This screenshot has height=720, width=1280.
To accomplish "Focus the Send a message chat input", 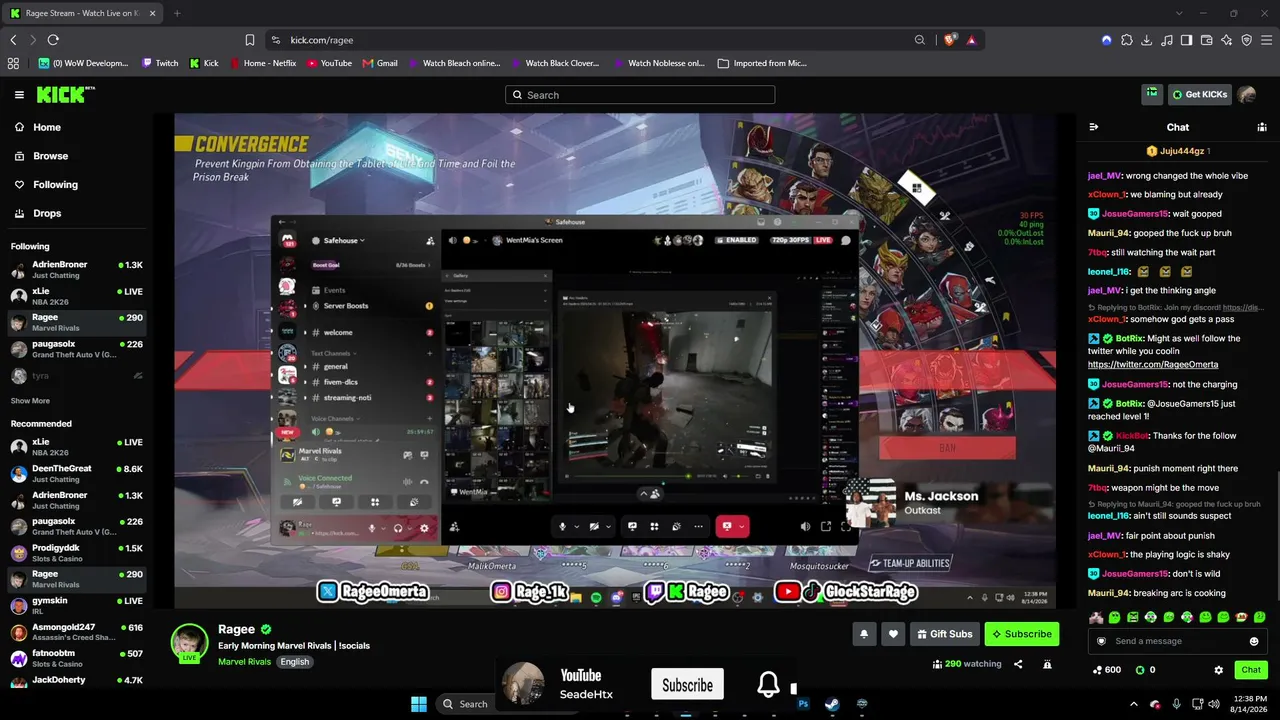I will pyautogui.click(x=1178, y=641).
